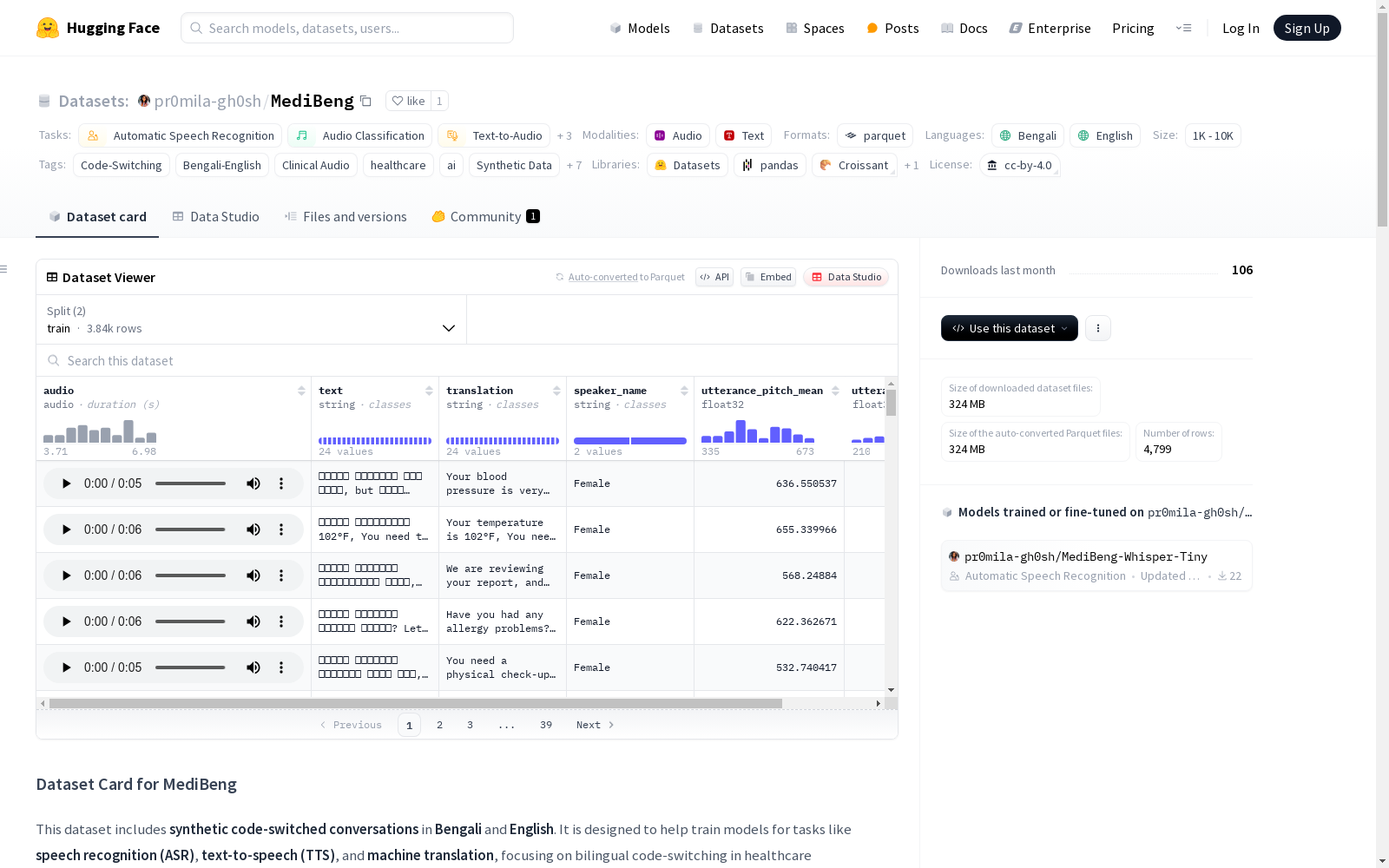Open the Data Studio tab
1389x868 pixels.
coord(216,217)
